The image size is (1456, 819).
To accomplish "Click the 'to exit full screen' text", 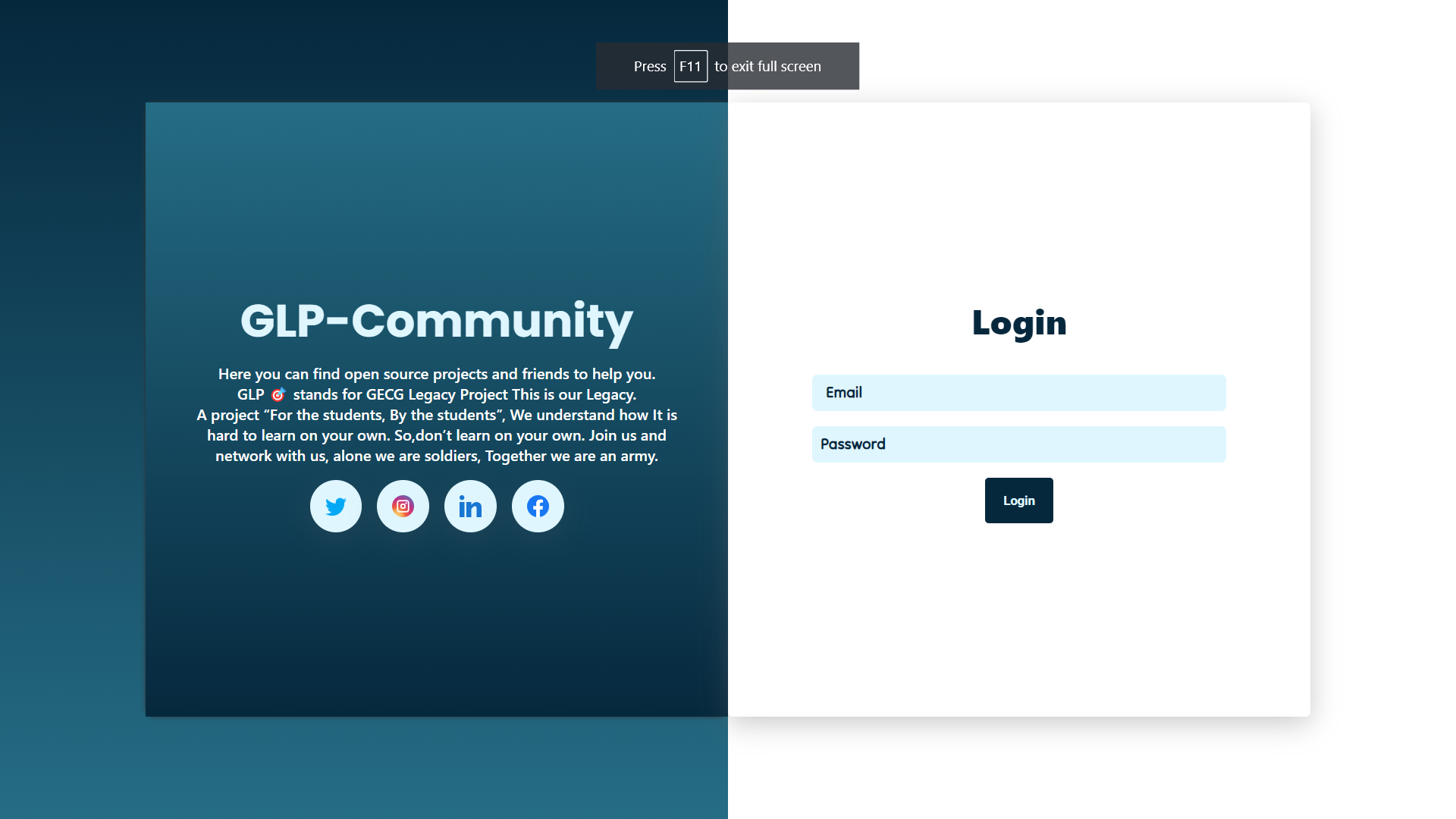I will (x=767, y=67).
